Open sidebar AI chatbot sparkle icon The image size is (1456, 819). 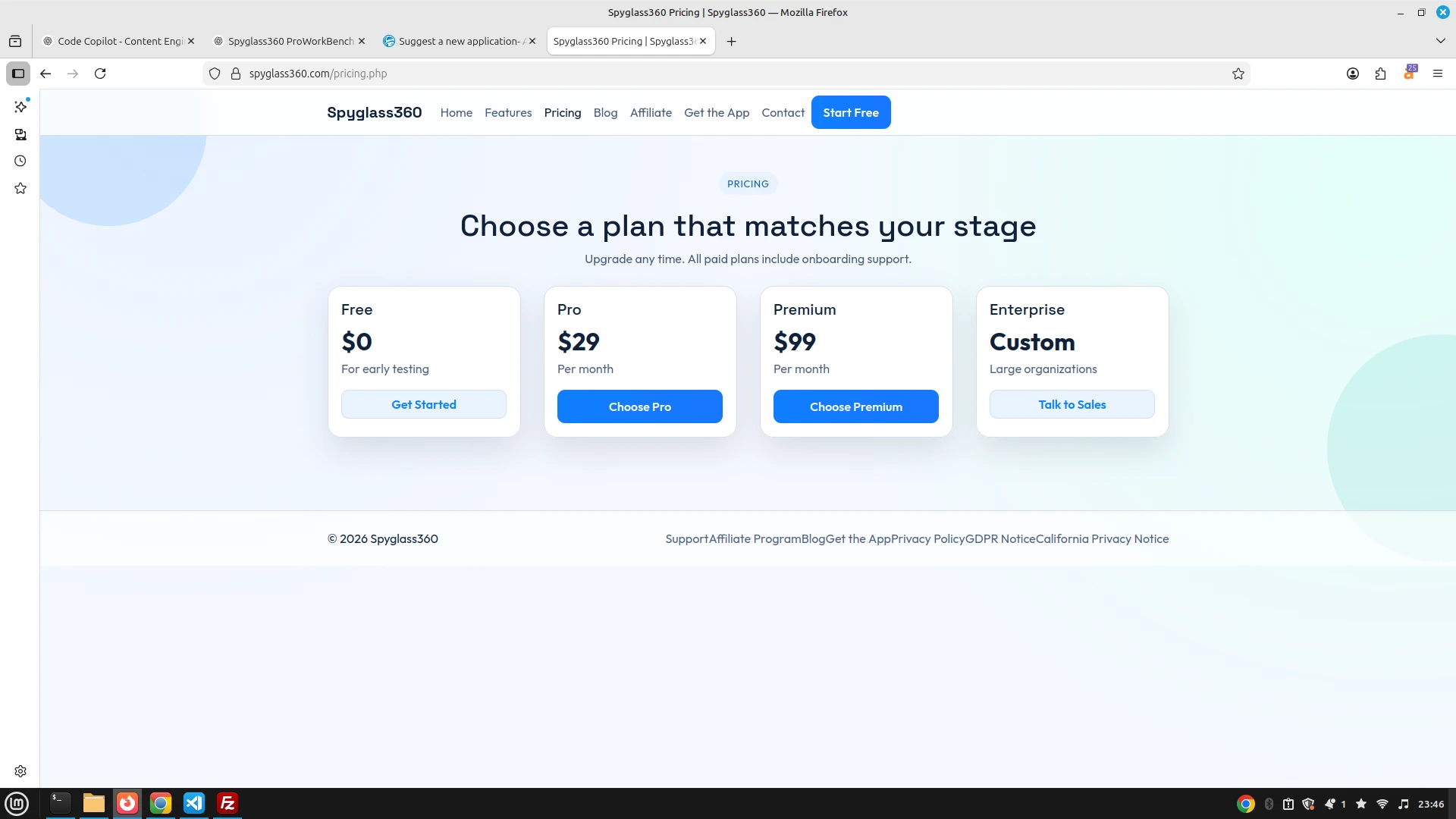pos(20,107)
